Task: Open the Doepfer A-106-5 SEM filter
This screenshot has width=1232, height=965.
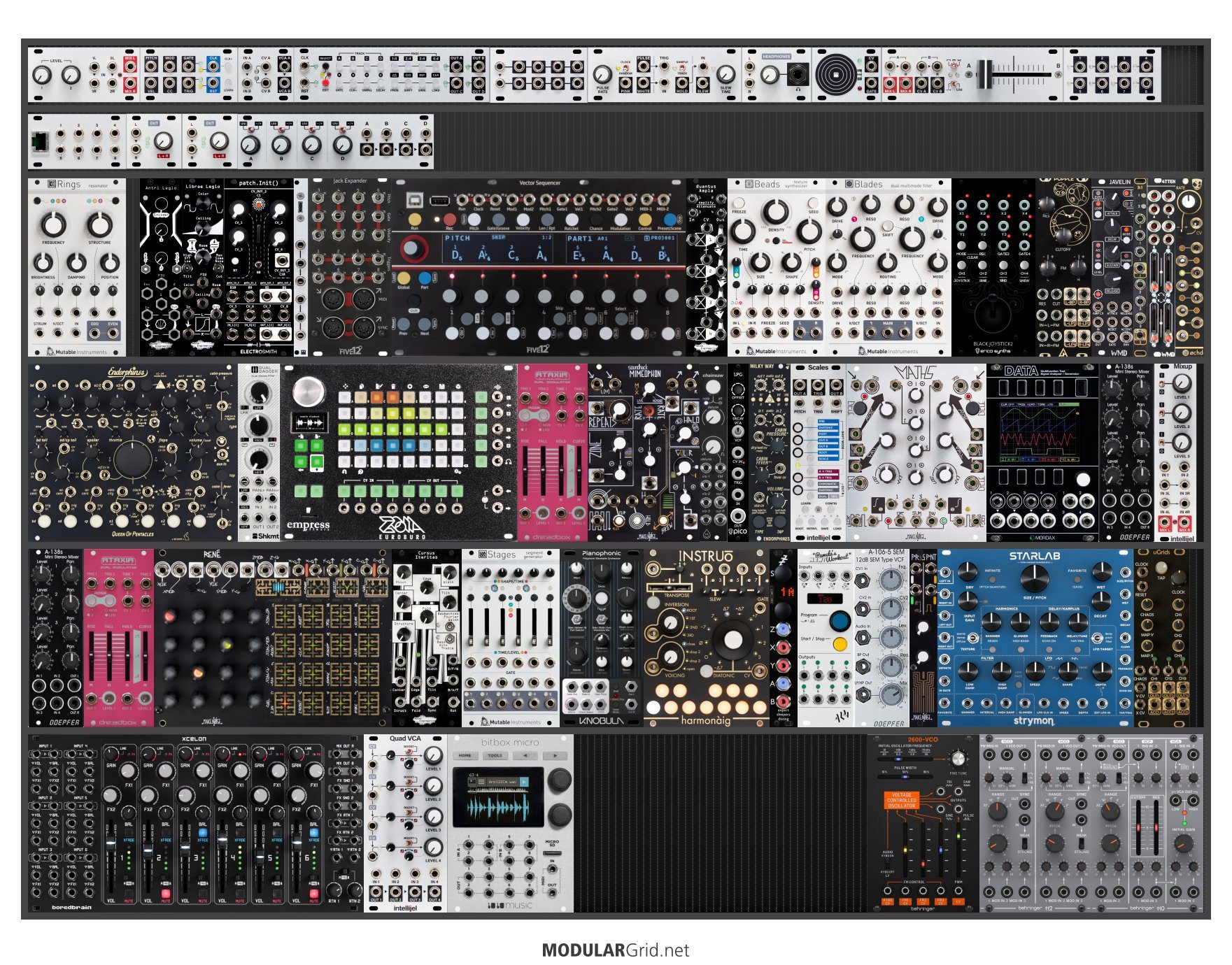Action: pyautogui.click(x=881, y=638)
